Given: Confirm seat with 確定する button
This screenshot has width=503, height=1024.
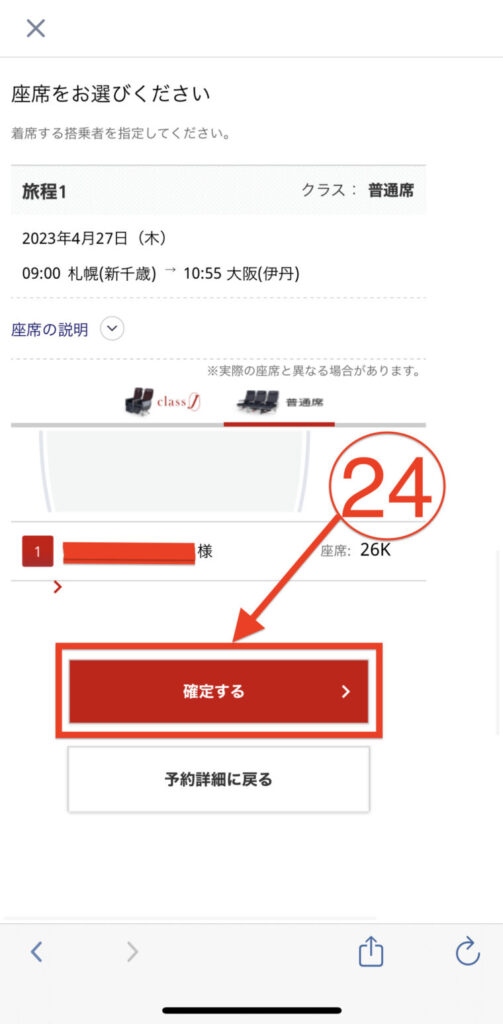Looking at the screenshot, I should [x=218, y=692].
